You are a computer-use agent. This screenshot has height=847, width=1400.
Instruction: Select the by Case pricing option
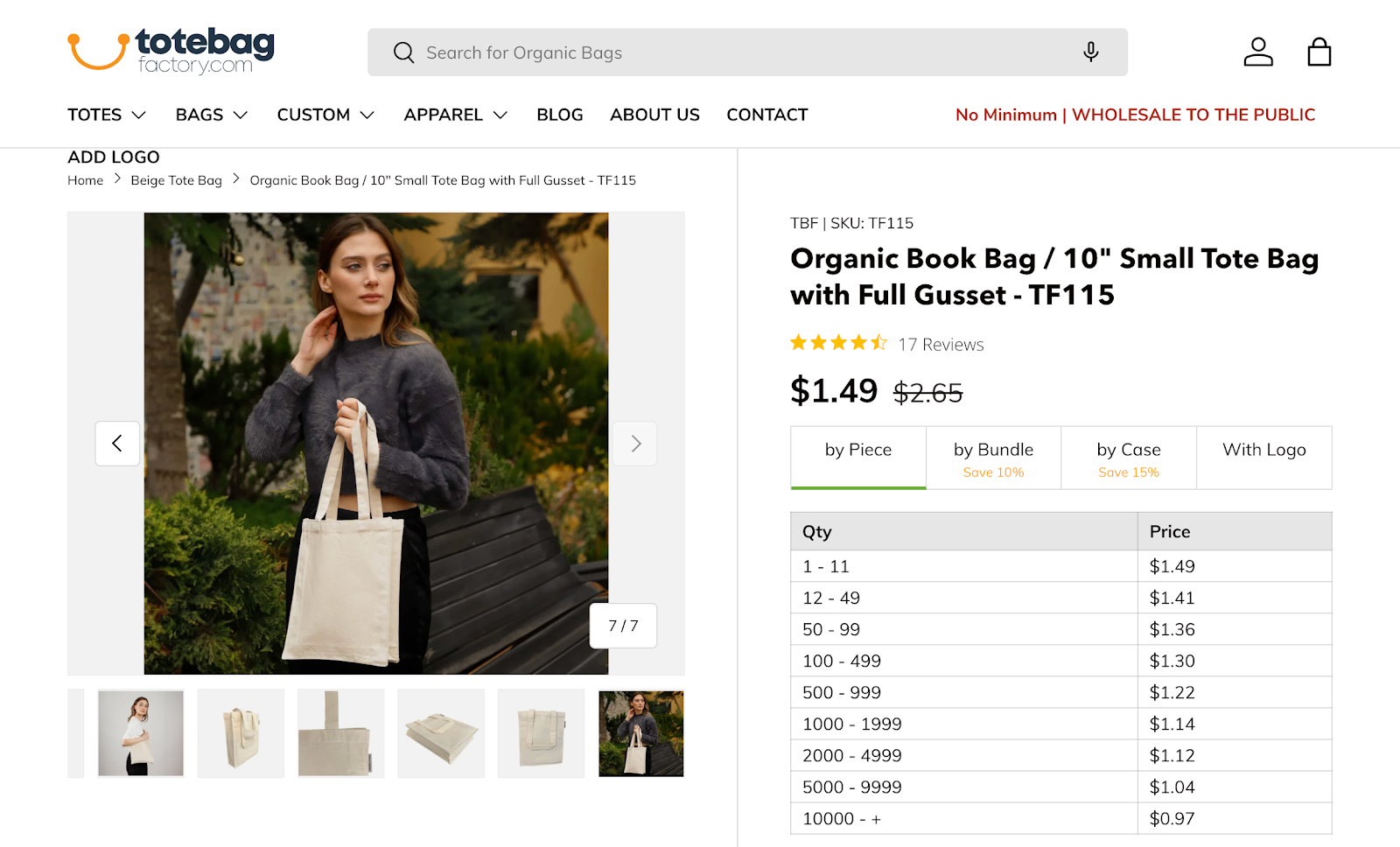pyautogui.click(x=1128, y=457)
